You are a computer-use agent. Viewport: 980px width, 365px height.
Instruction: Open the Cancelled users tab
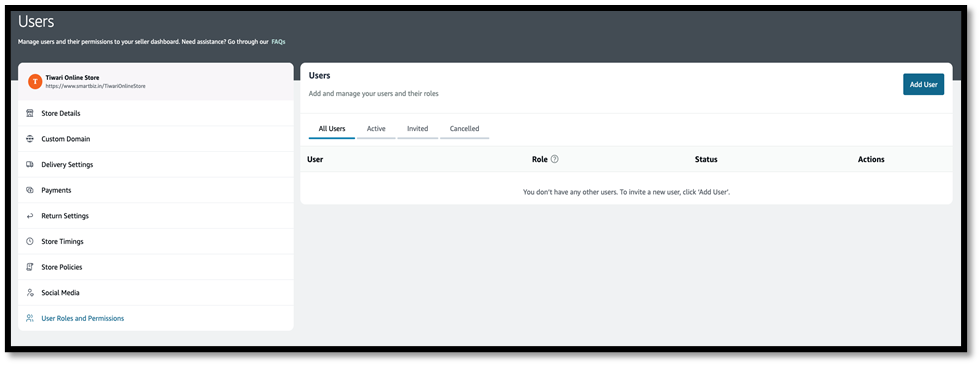[464, 129]
